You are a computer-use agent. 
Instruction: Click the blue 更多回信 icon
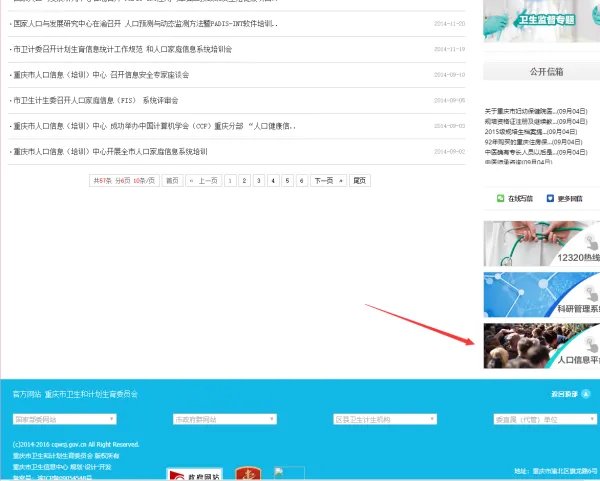[550, 198]
